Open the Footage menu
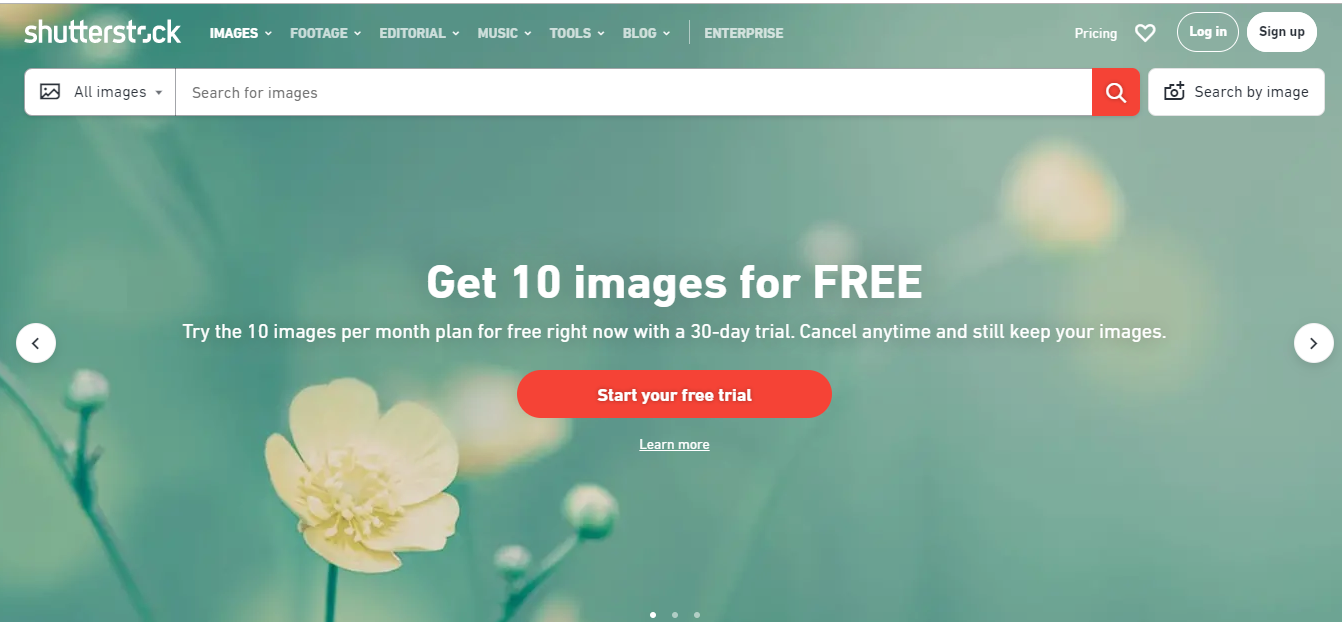This screenshot has width=1342, height=622. (x=324, y=33)
